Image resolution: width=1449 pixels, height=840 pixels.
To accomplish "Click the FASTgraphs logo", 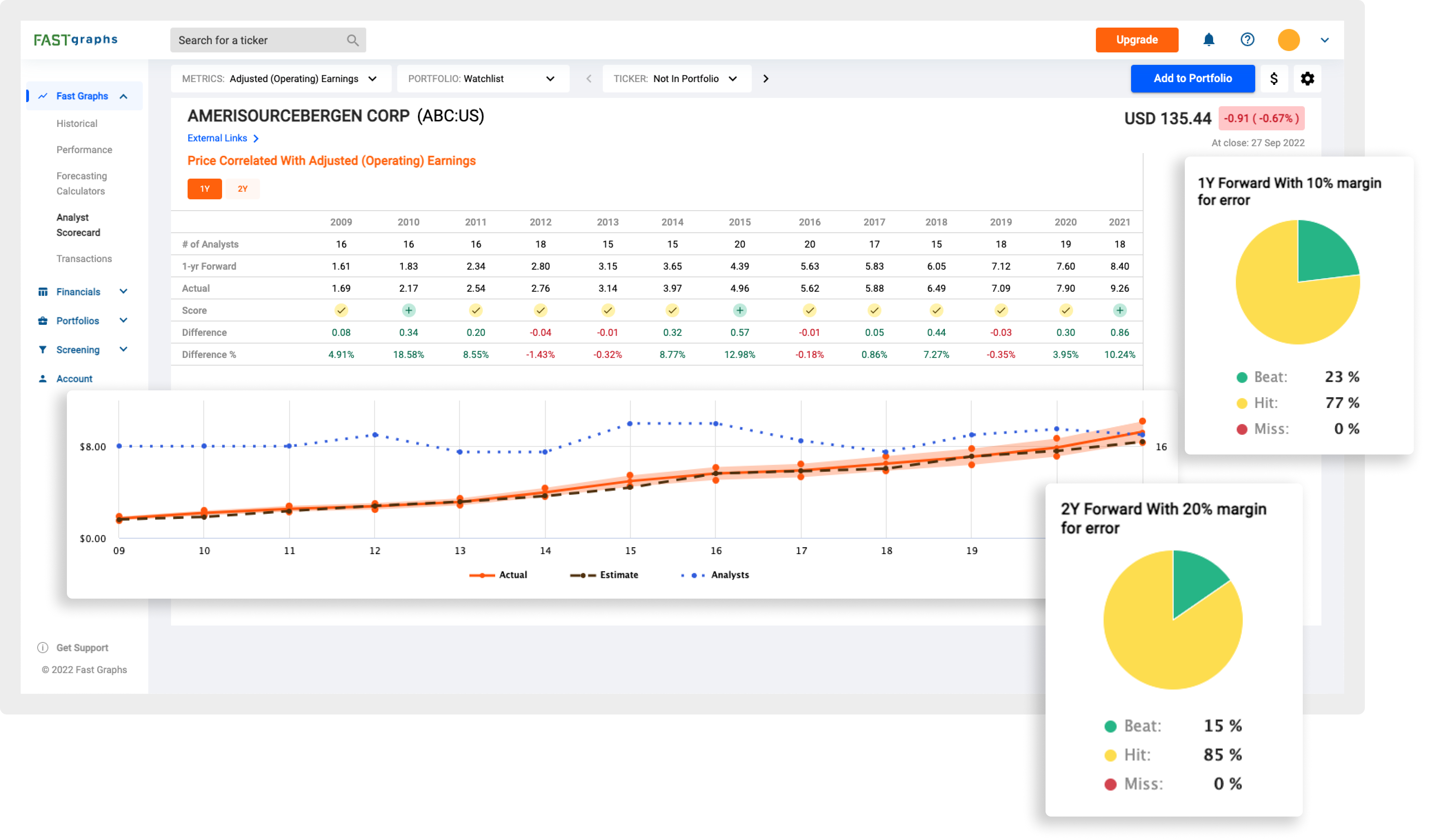I will 75,40.
